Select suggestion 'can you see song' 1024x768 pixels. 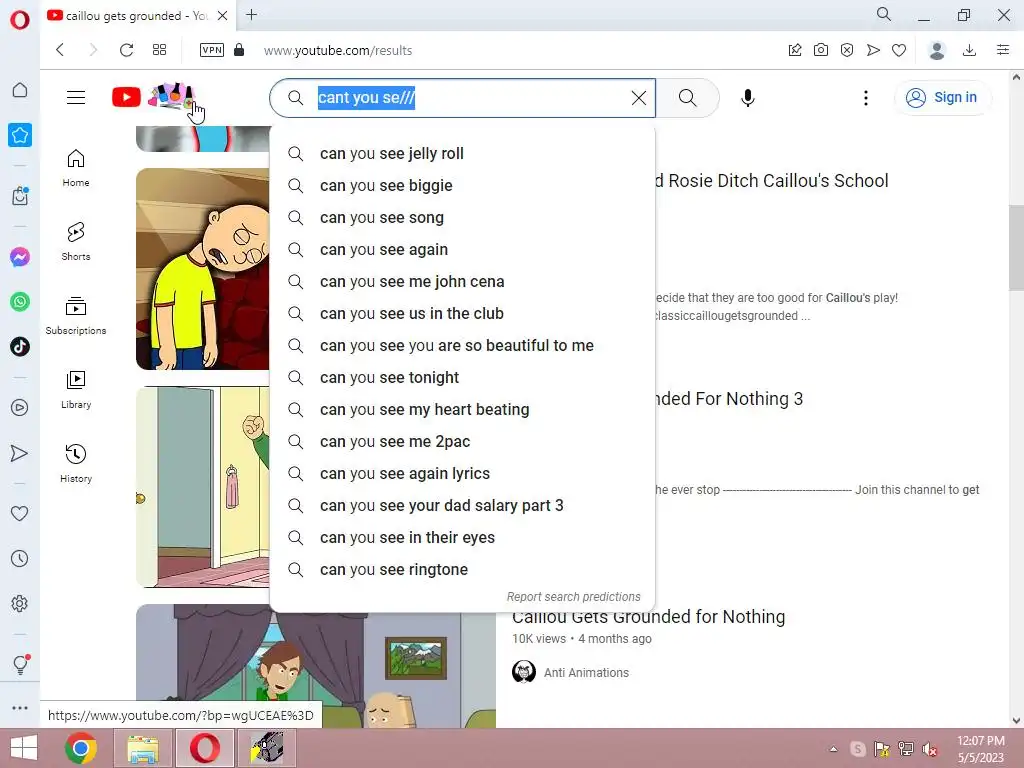click(x=462, y=217)
